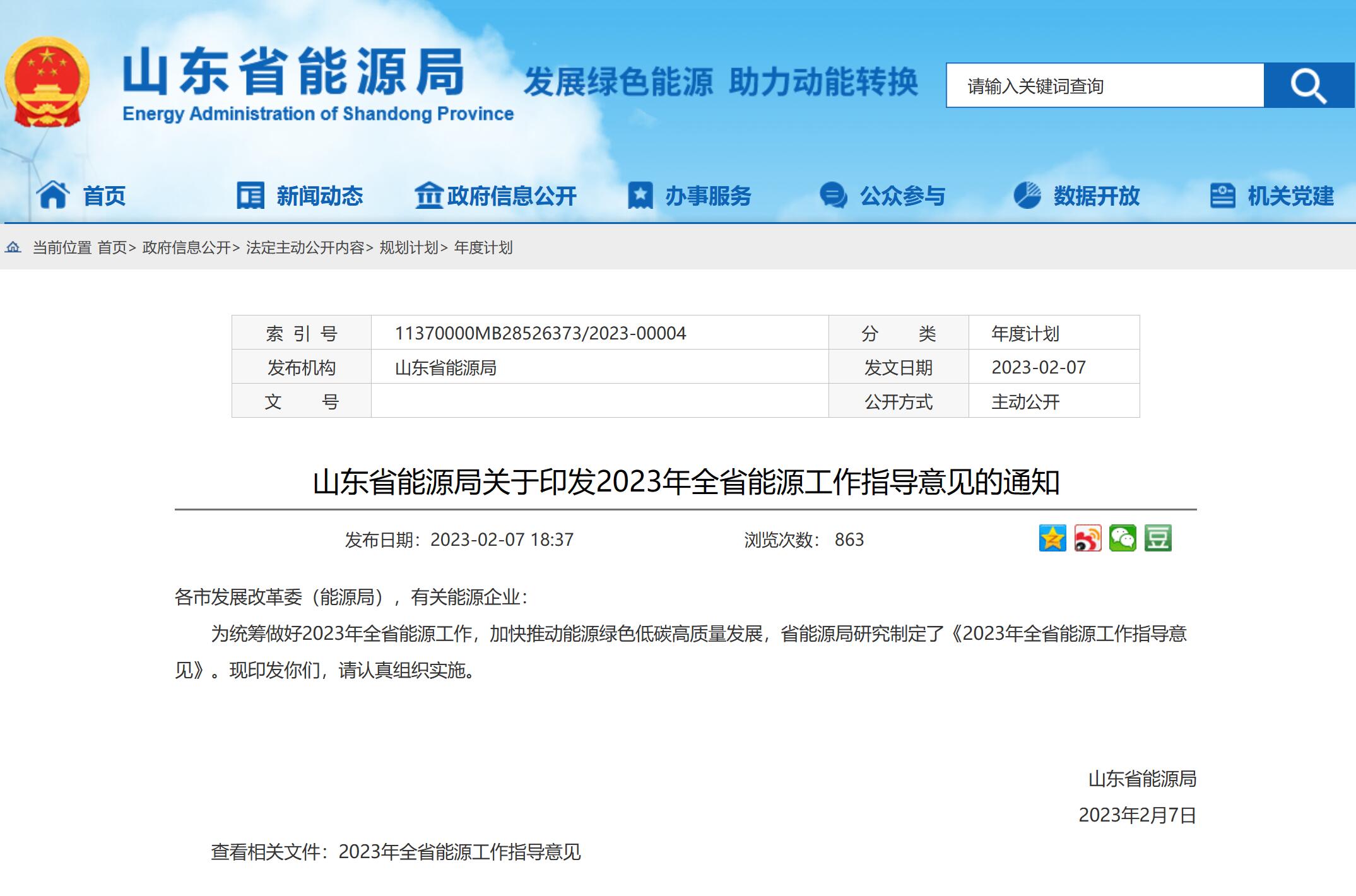This screenshot has height=896, width=1356.
Task: Share to Qzone with star icon
Action: 1052,538
